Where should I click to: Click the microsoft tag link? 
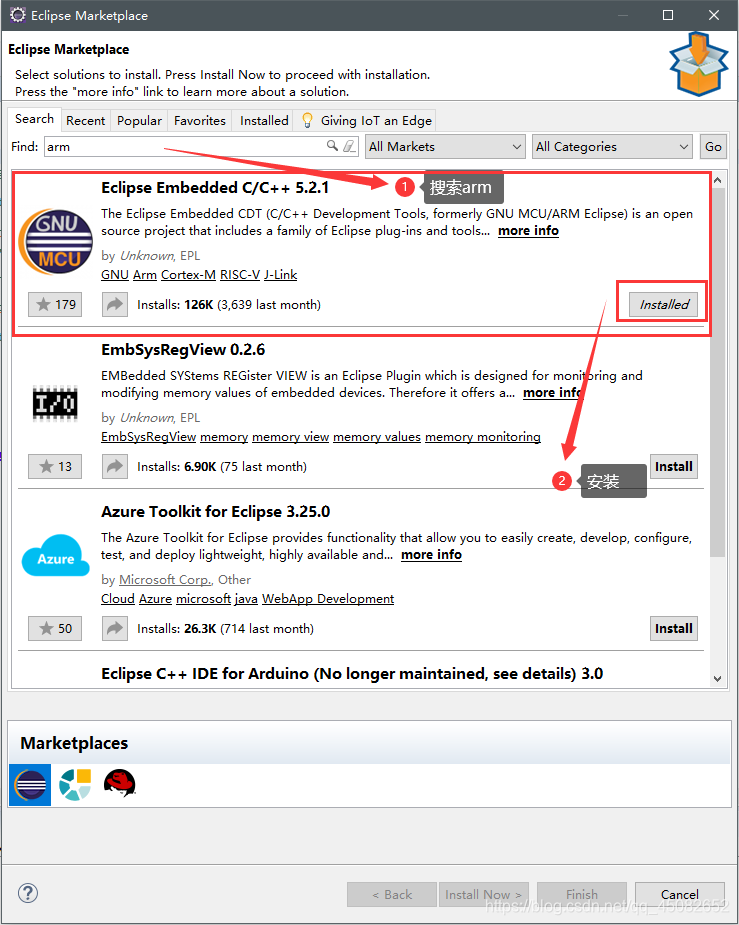pos(203,599)
